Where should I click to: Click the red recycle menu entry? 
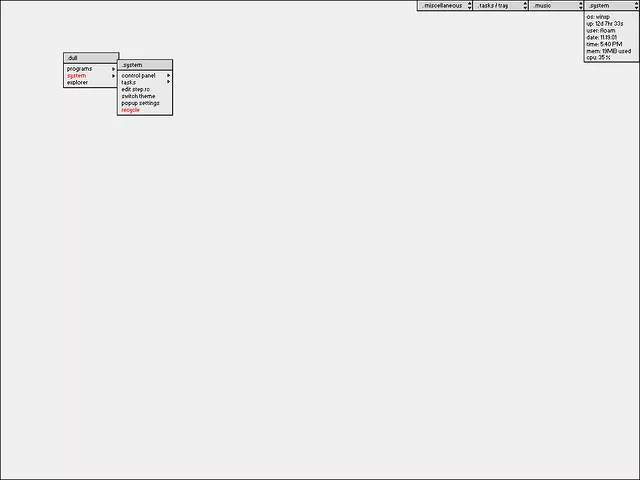pyautogui.click(x=131, y=110)
